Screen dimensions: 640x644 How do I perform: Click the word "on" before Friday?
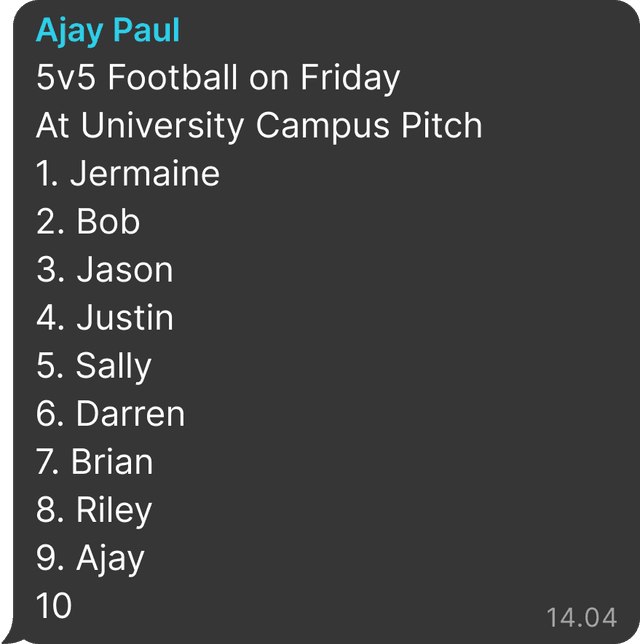point(265,78)
